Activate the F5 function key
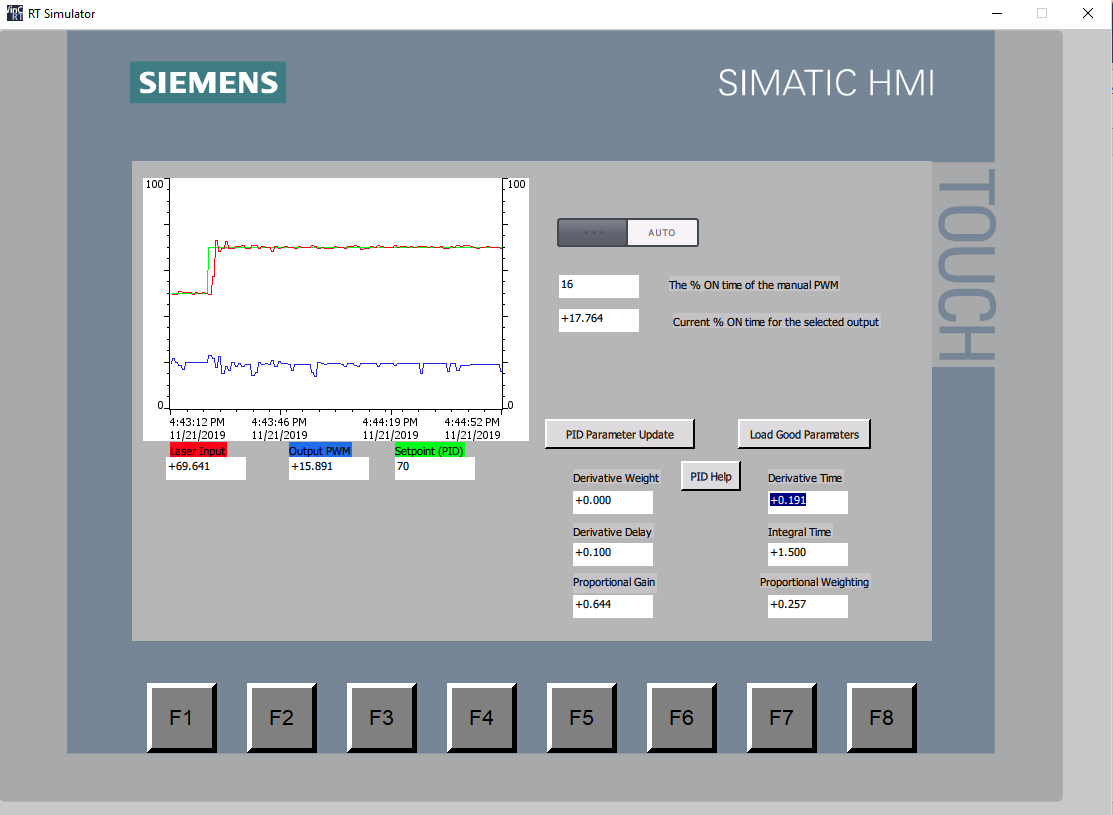The image size is (1113, 815). pyautogui.click(x=582, y=717)
